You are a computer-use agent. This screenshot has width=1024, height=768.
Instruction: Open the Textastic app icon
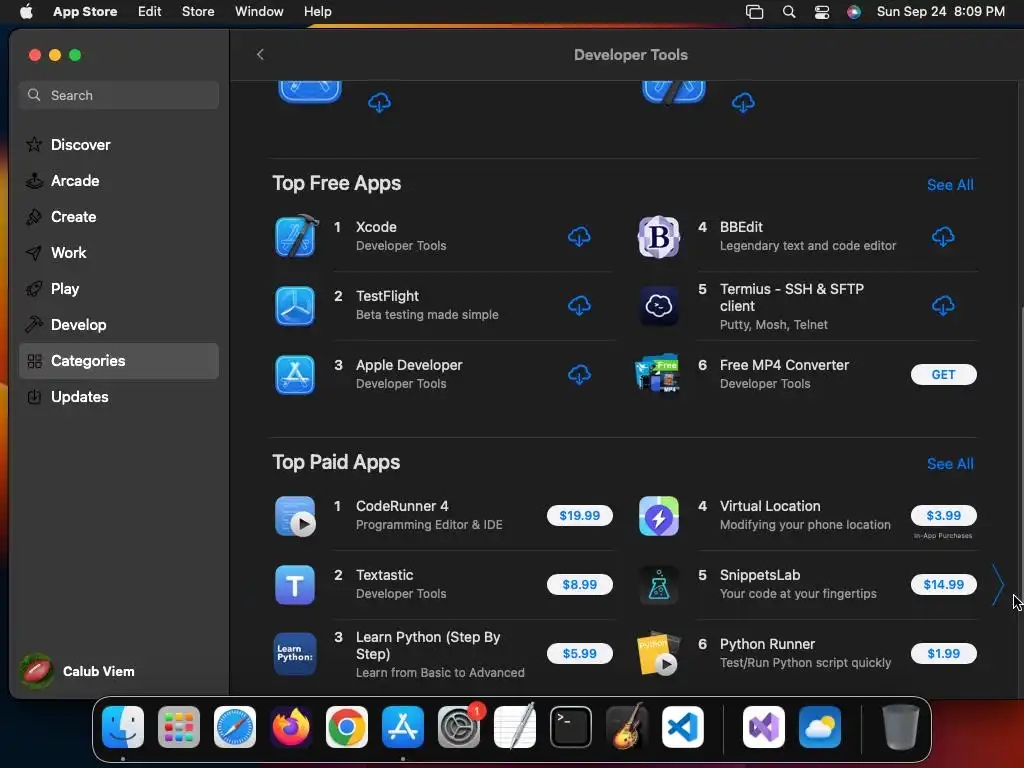point(295,585)
